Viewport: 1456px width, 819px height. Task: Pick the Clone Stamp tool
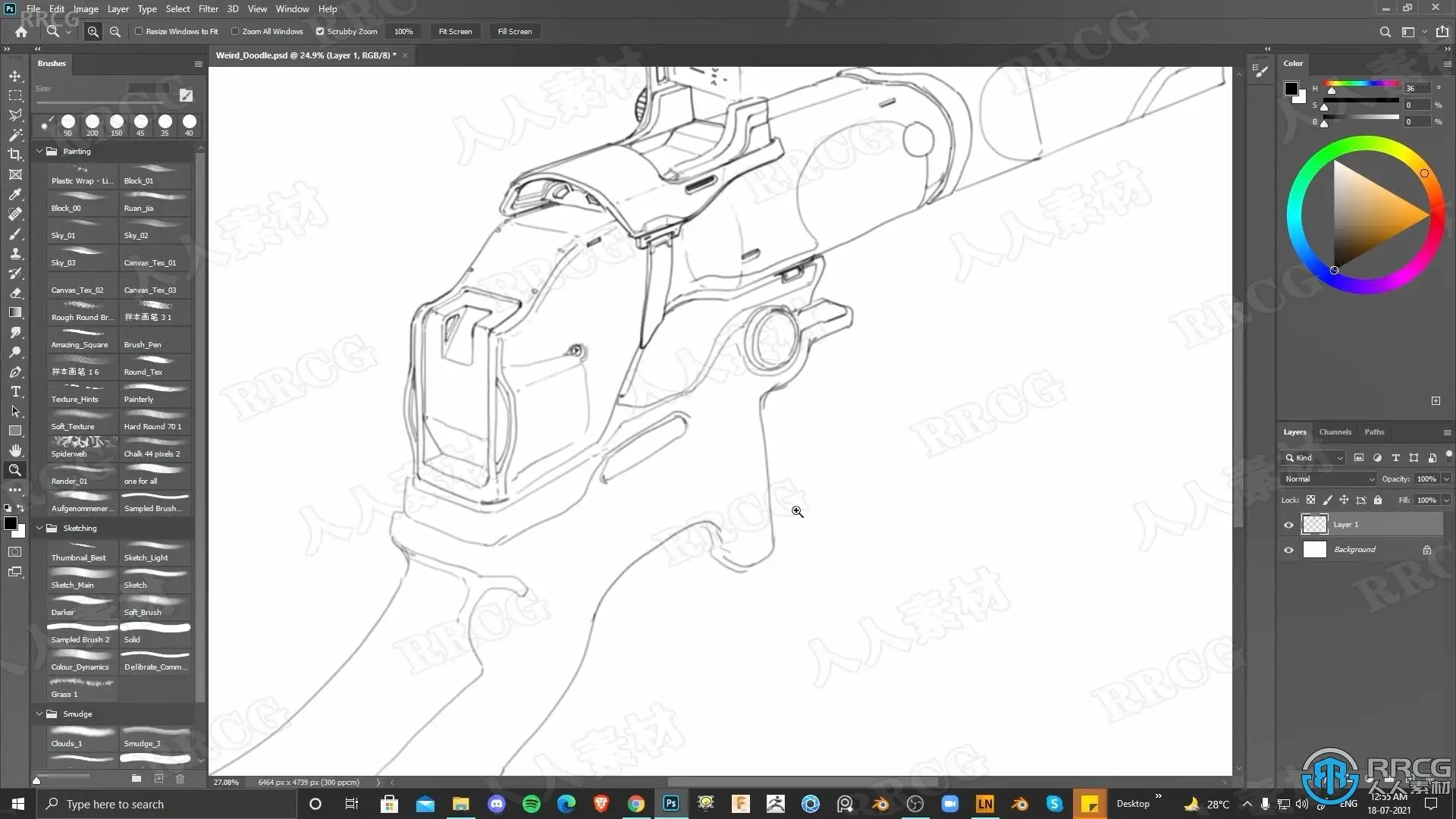click(x=15, y=253)
